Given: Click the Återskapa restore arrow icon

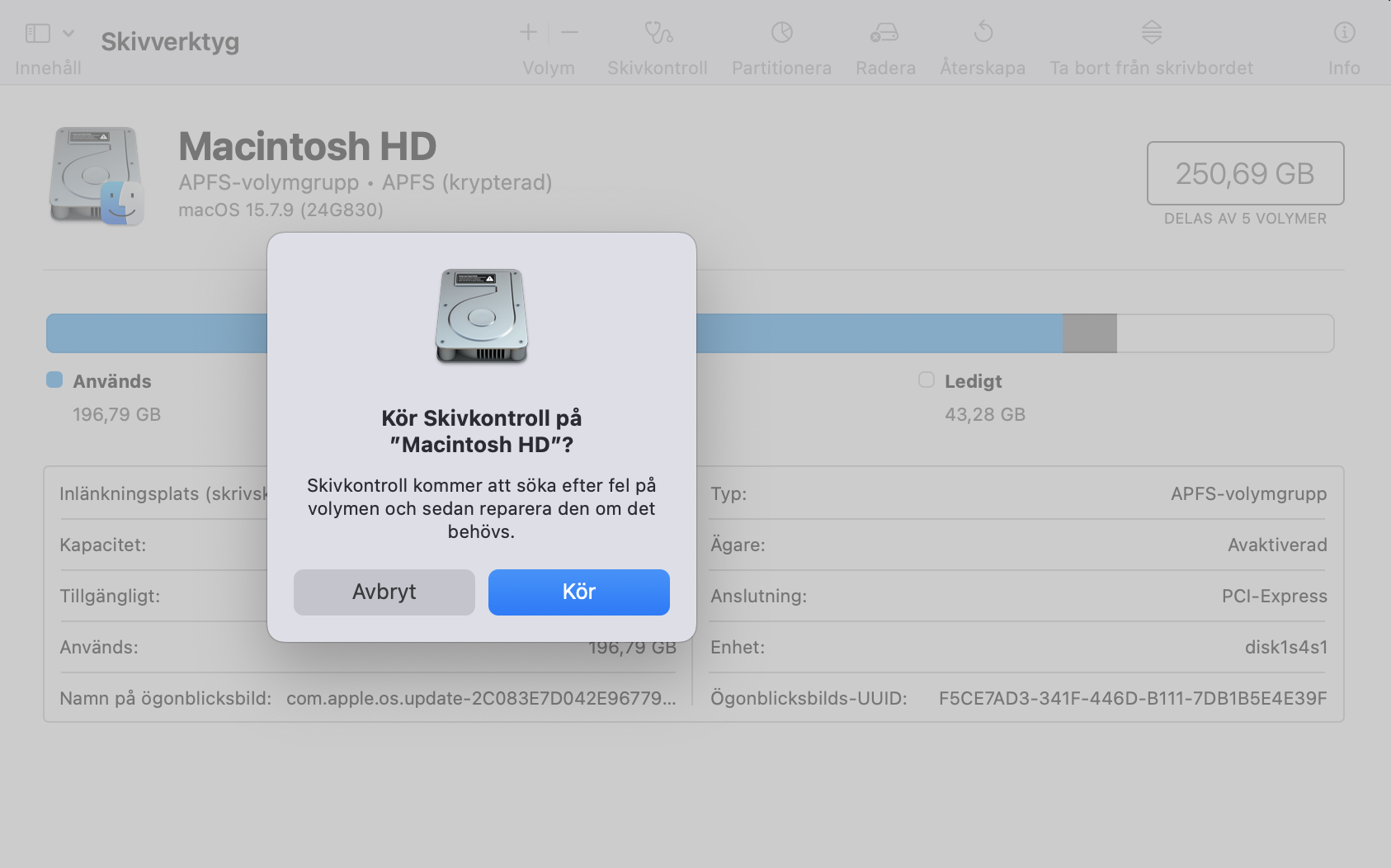Looking at the screenshot, I should coord(983,32).
